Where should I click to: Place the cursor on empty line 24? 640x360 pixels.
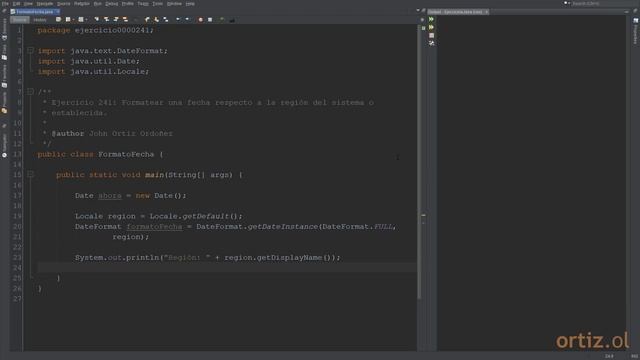tap(227, 268)
